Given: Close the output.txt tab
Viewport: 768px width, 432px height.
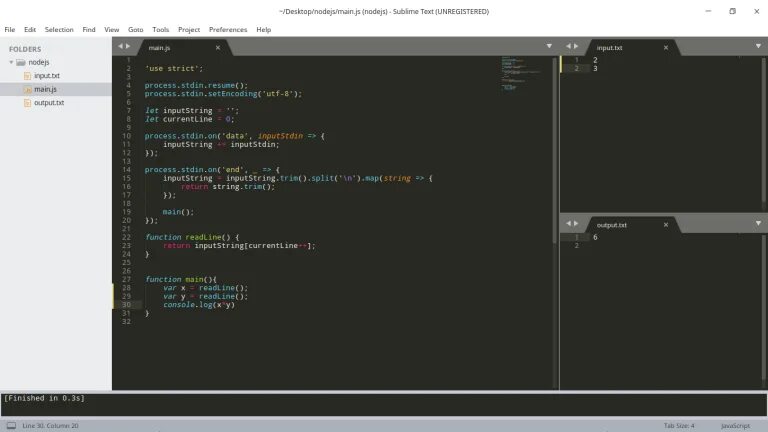Looking at the screenshot, I should coord(666,225).
